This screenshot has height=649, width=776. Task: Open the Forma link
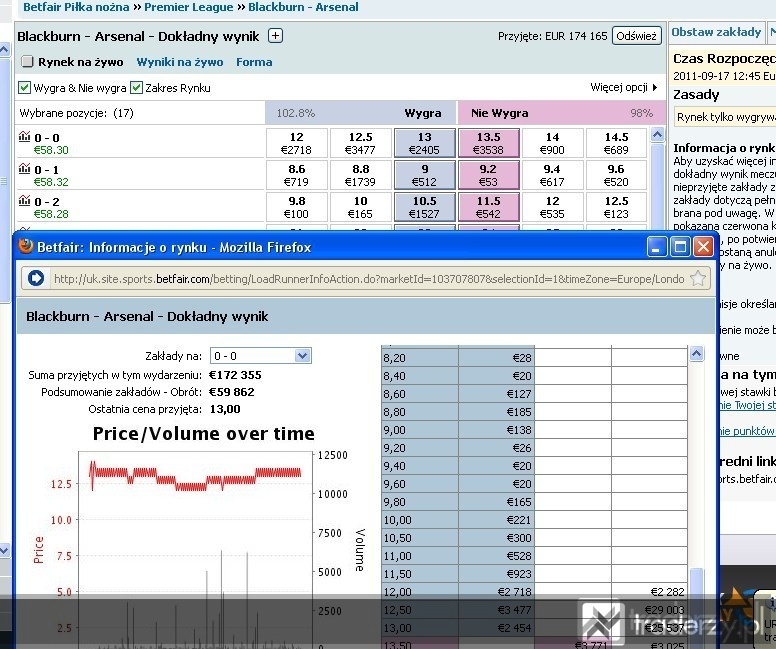click(254, 62)
